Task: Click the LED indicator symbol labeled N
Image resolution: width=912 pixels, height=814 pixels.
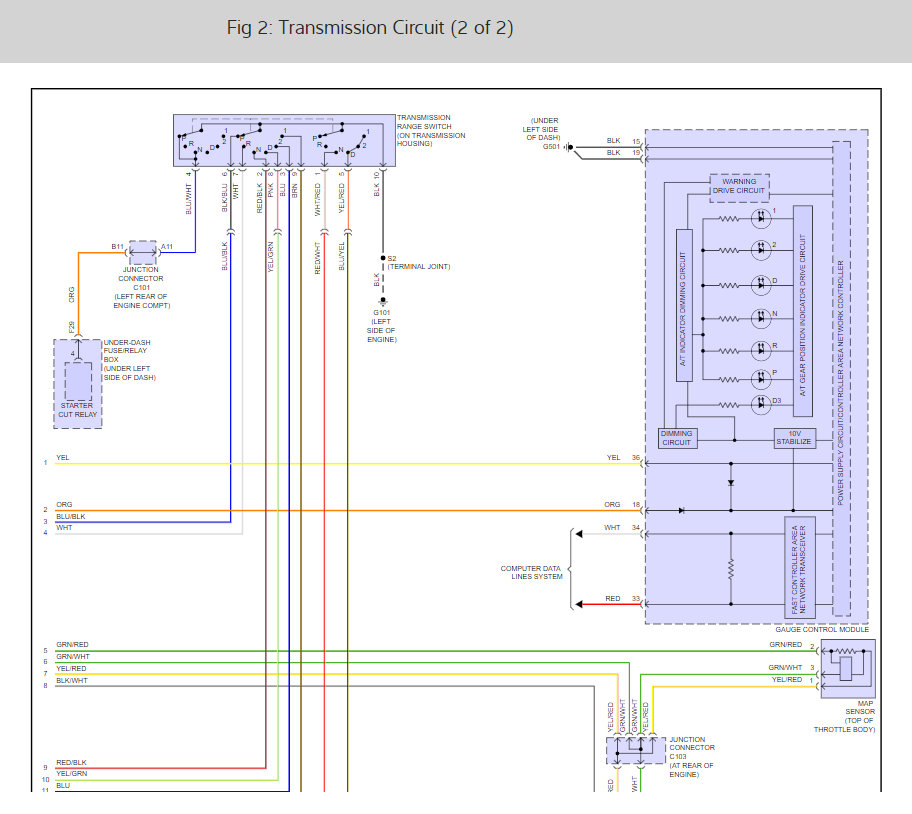Action: pyautogui.click(x=761, y=318)
